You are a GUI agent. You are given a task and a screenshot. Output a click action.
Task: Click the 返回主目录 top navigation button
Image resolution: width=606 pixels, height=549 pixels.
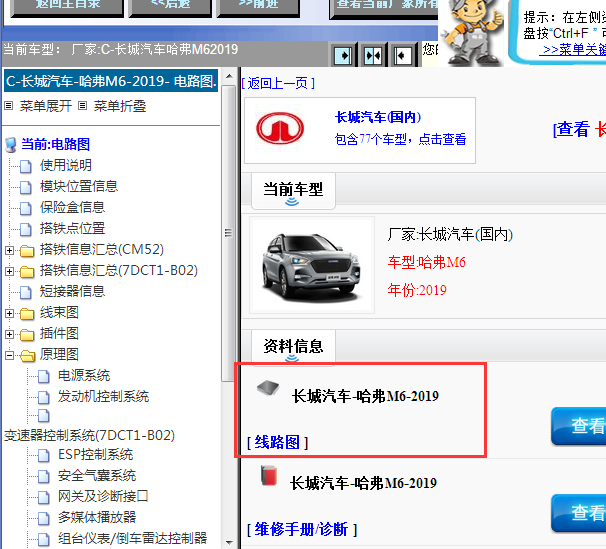pos(67,6)
